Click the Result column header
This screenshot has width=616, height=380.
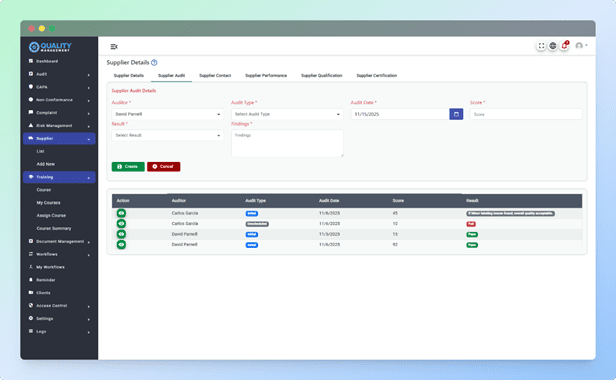[x=472, y=200]
